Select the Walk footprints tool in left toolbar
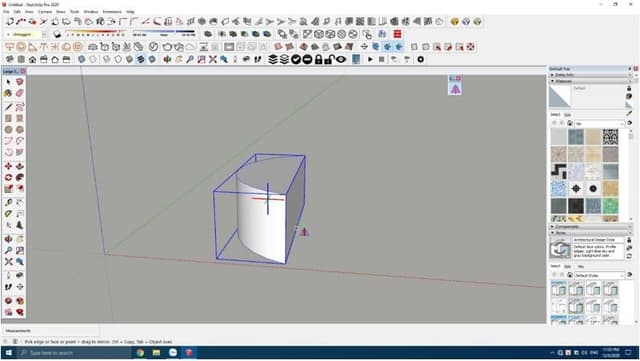Image resolution: width=640 pixels, height=361 pixels. click(x=9, y=287)
